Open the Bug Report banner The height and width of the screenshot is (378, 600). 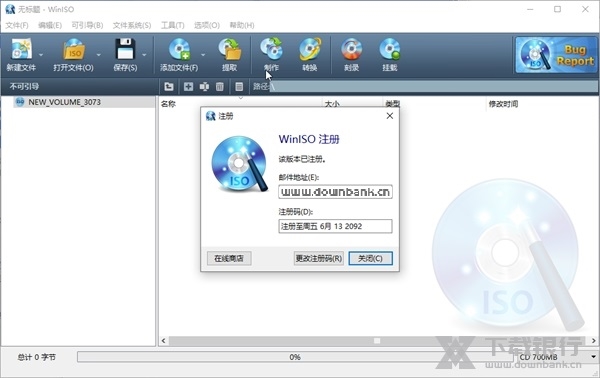[x=556, y=55]
